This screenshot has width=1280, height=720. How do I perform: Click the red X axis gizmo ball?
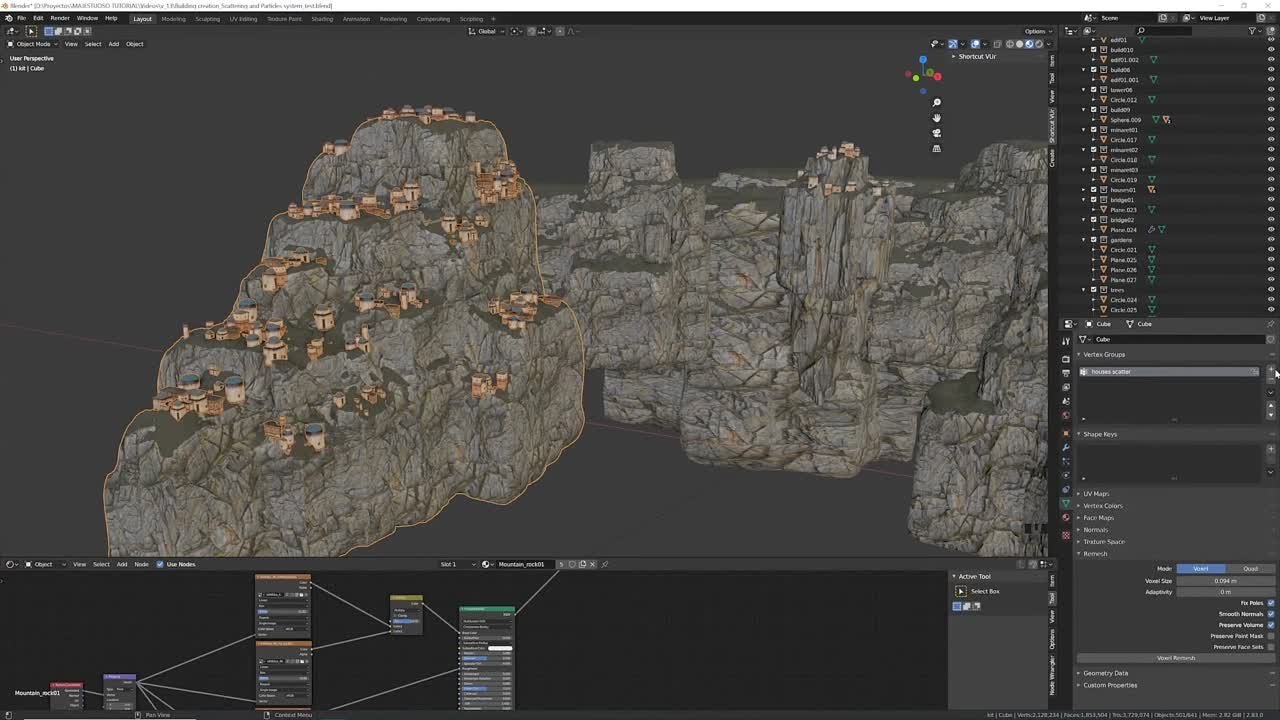[937, 76]
